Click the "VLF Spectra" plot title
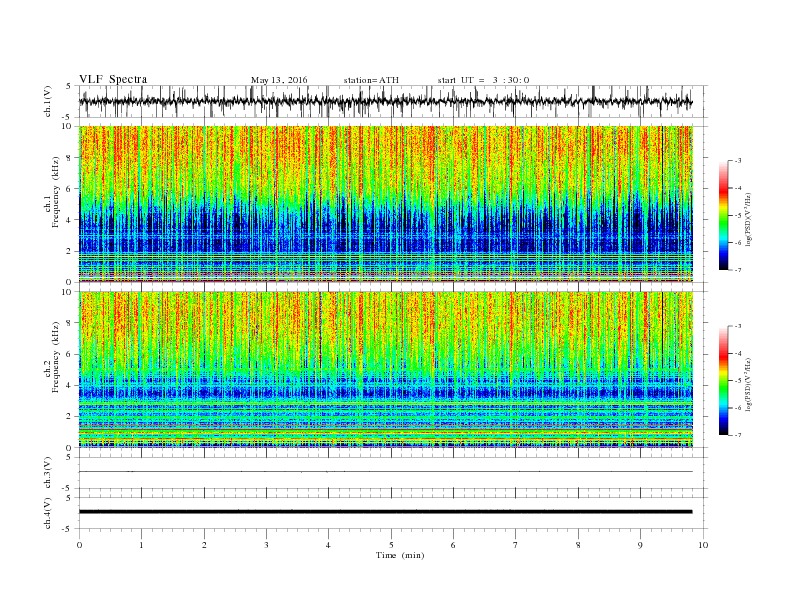Image resolution: width=792 pixels, height=612 pixels. [x=113, y=79]
